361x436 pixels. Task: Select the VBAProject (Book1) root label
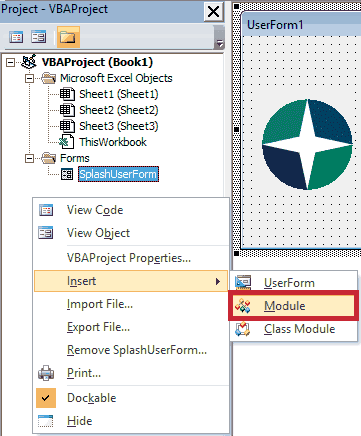(x=97, y=62)
